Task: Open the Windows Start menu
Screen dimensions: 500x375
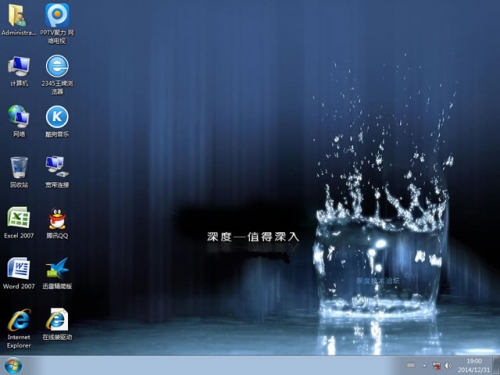Action: pos(13,366)
